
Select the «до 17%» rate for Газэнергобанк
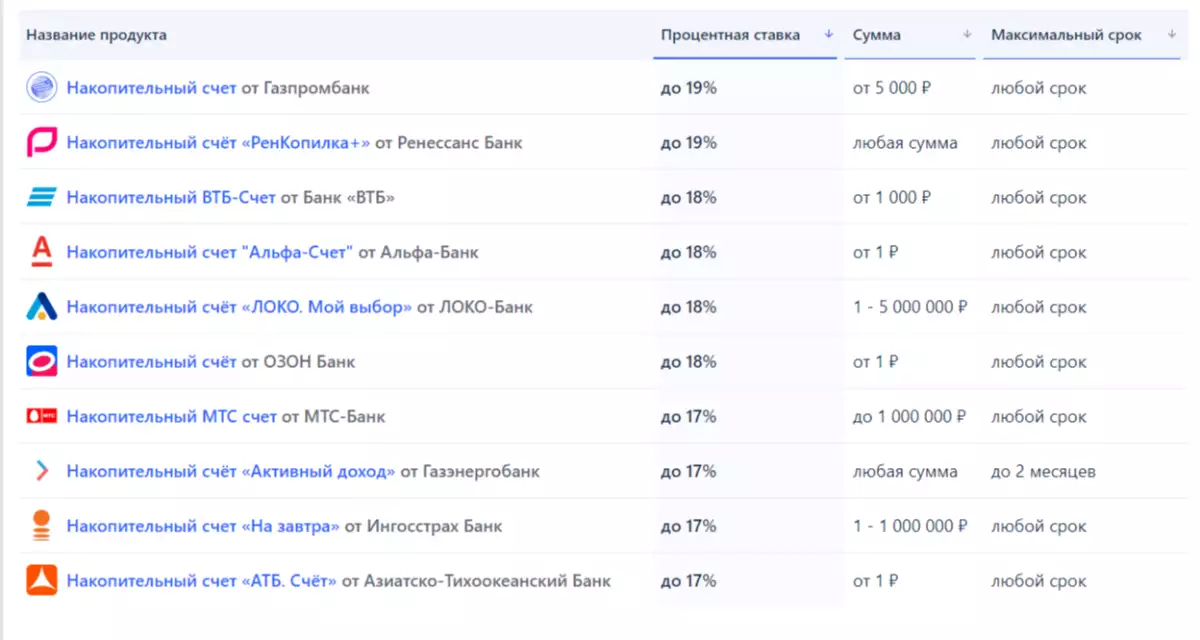pyautogui.click(x=689, y=471)
